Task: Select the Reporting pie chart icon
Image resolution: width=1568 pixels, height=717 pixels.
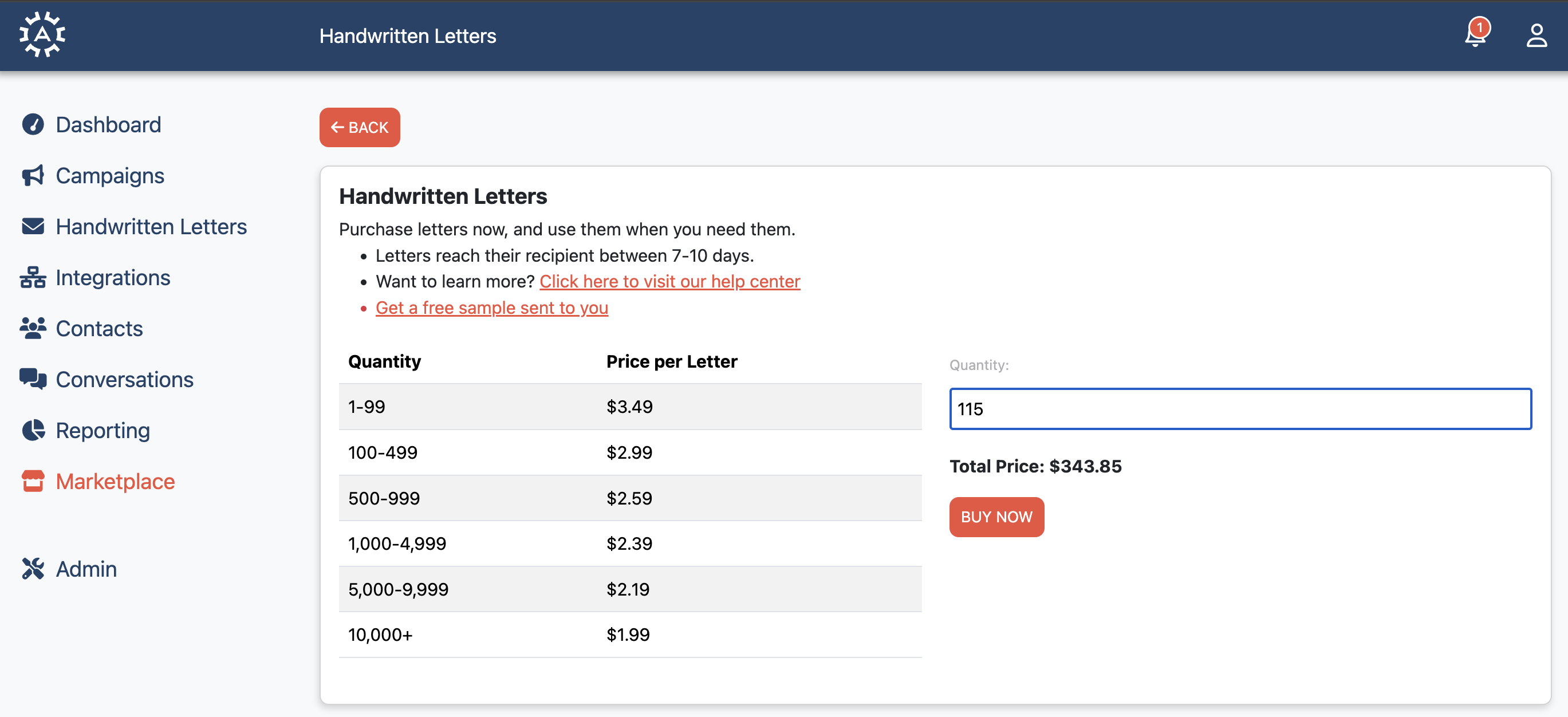Action: click(x=33, y=430)
